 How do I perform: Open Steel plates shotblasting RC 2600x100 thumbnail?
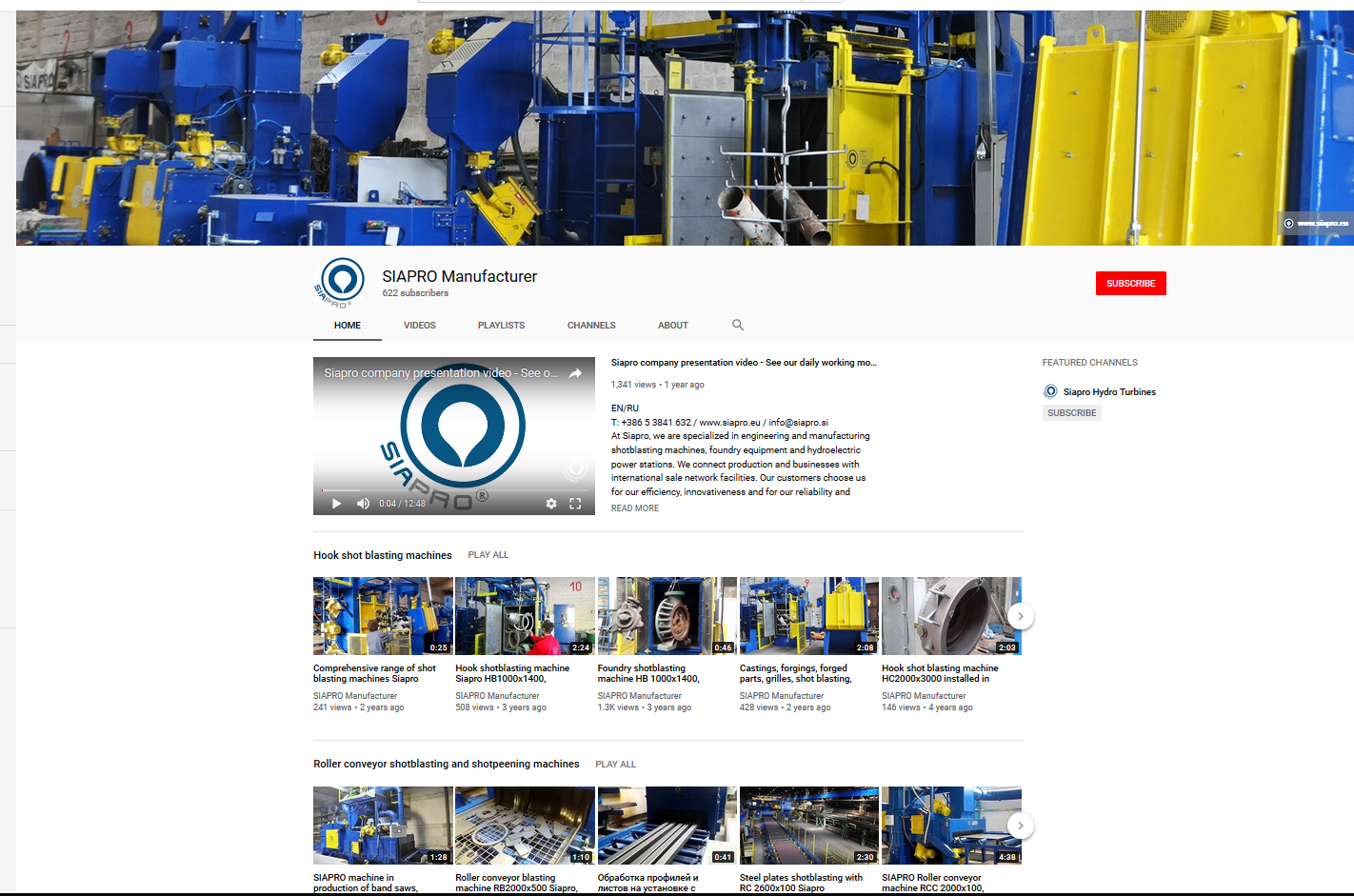pyautogui.click(x=809, y=826)
